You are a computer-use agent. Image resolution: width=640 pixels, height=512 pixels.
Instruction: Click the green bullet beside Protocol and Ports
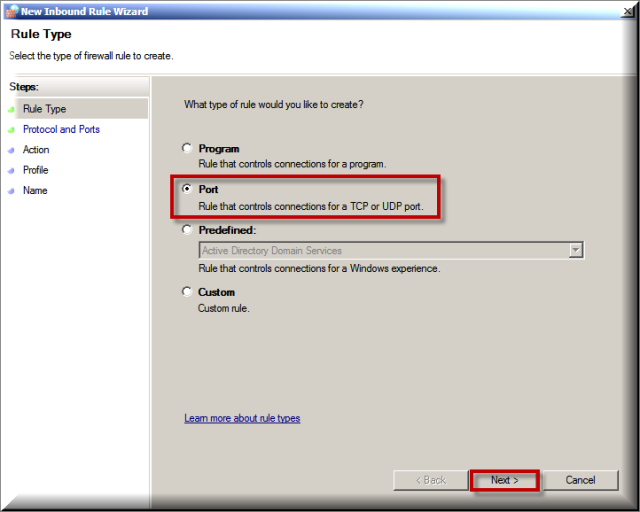pyautogui.click(x=11, y=130)
